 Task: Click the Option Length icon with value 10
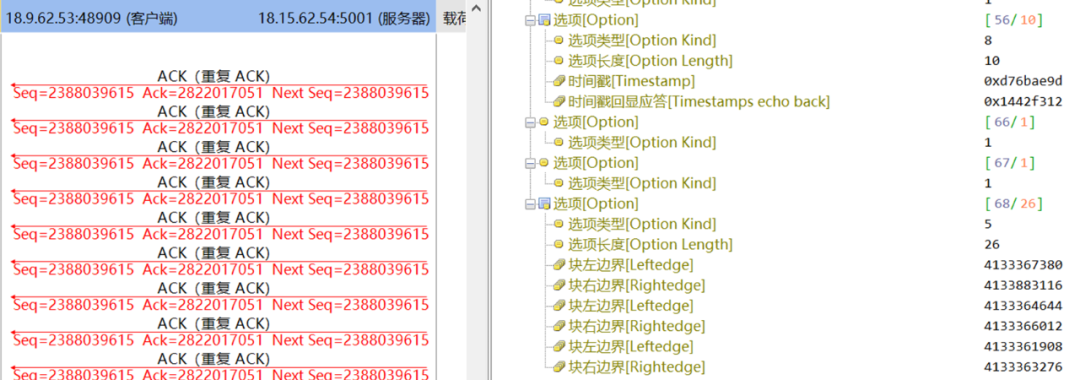coord(559,61)
